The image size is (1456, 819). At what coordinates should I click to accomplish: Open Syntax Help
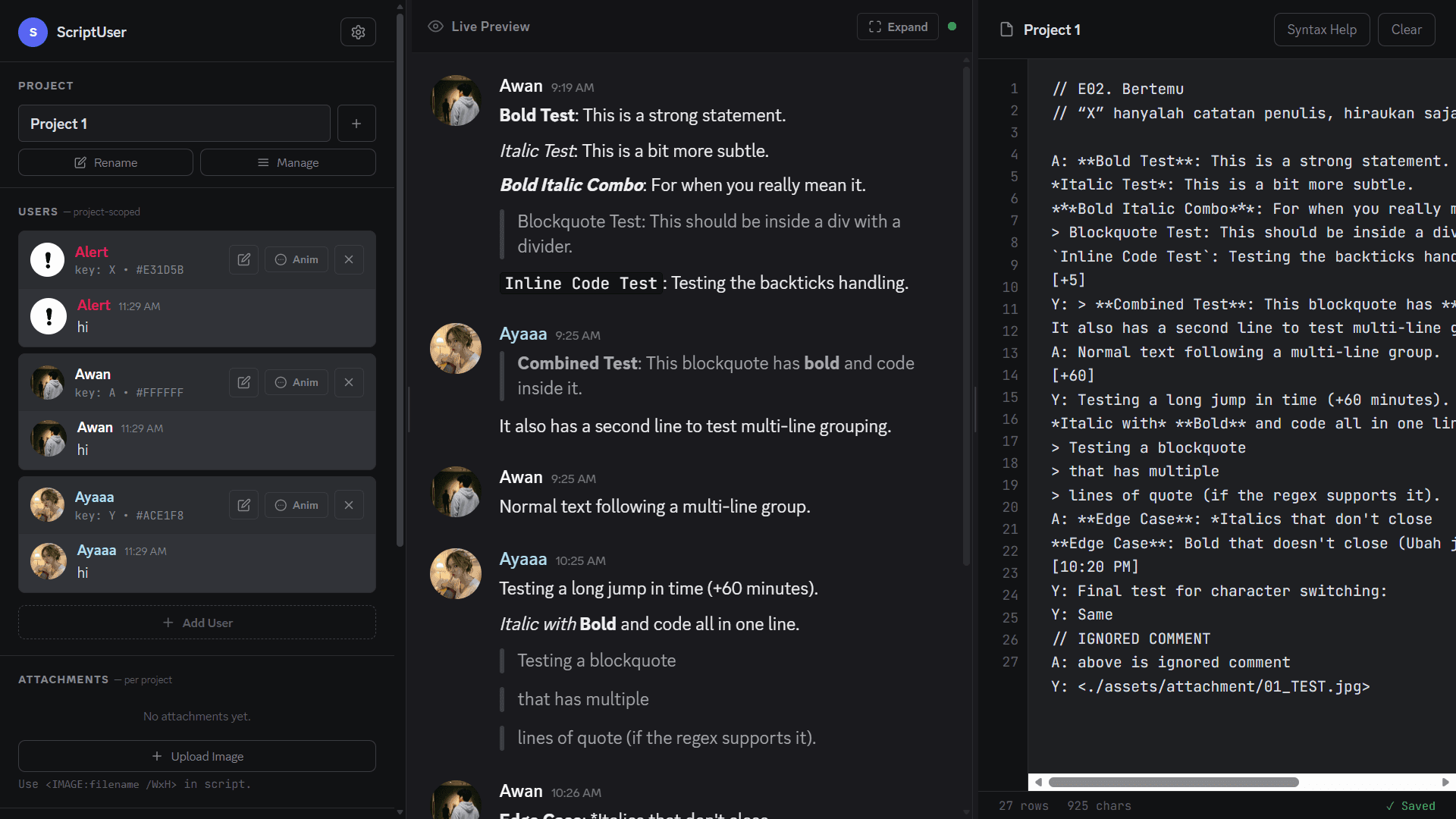(1321, 30)
